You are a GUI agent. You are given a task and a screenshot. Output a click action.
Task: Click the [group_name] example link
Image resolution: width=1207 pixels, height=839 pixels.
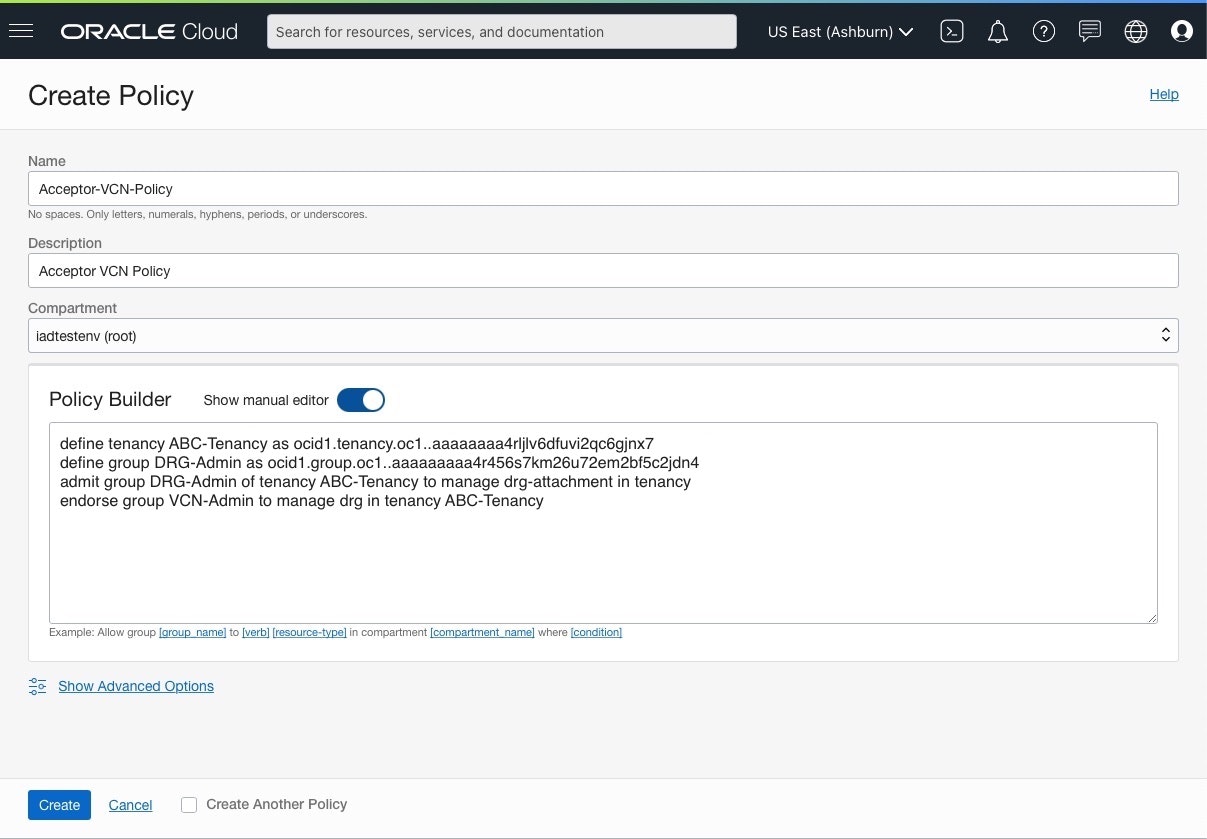coord(193,632)
